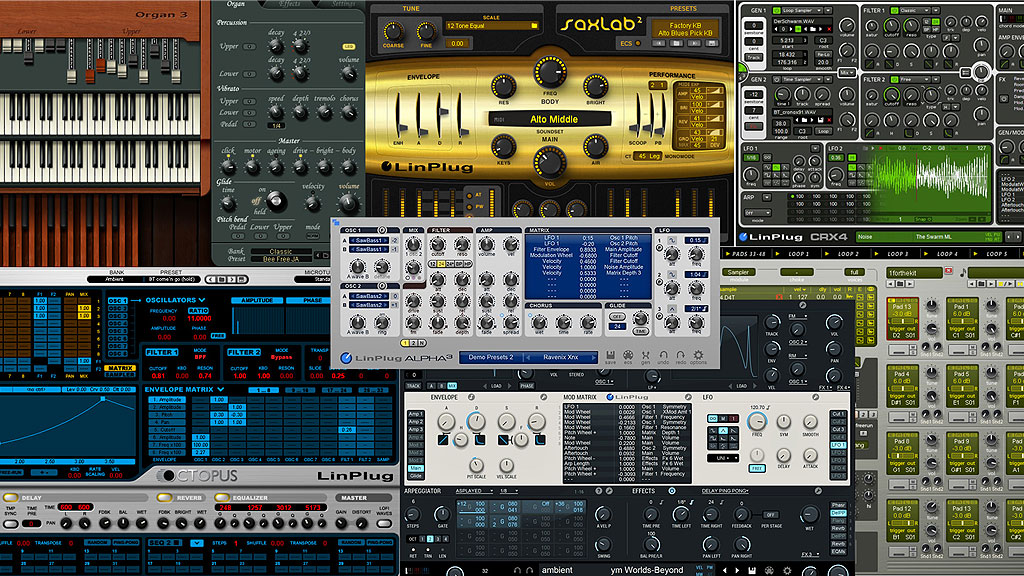This screenshot has height=576, width=1024.
Task: Expand the Octopus ENVELOPE MATRIX dropdown
Action: [221, 389]
